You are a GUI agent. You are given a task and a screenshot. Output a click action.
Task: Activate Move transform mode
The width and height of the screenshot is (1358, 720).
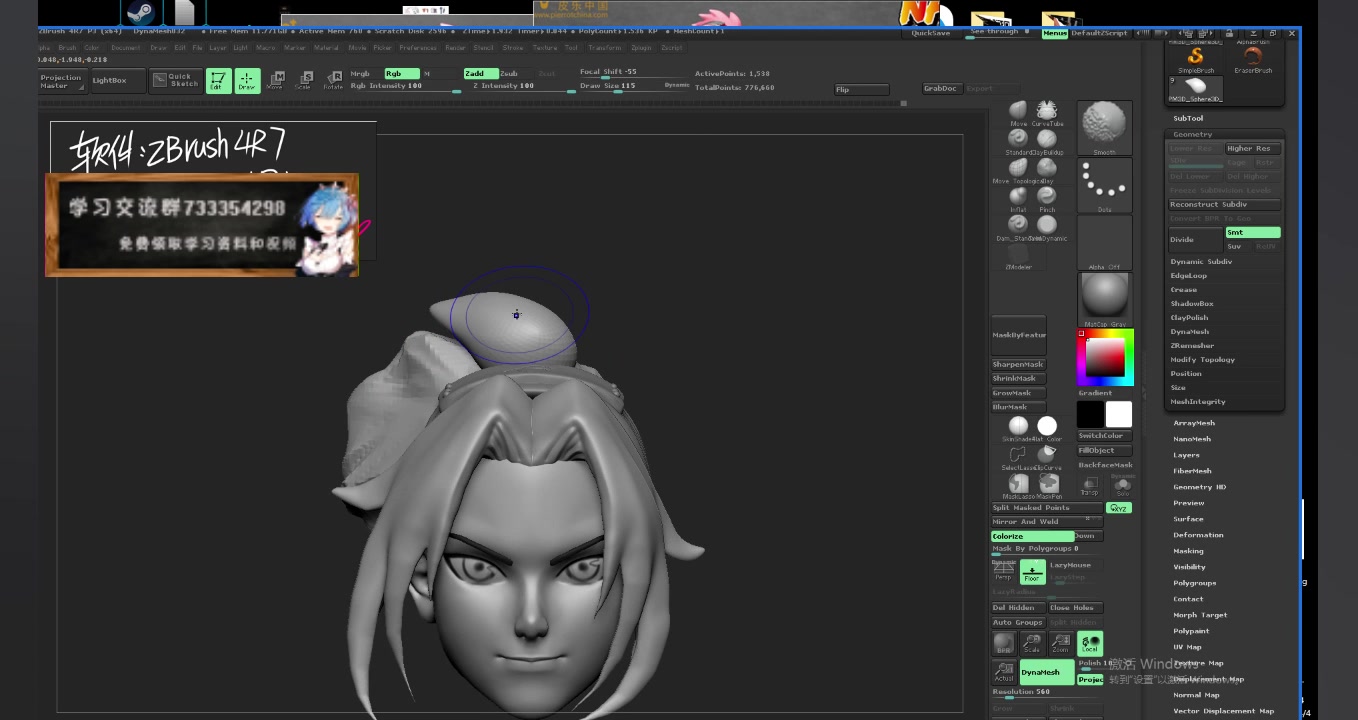coord(275,81)
